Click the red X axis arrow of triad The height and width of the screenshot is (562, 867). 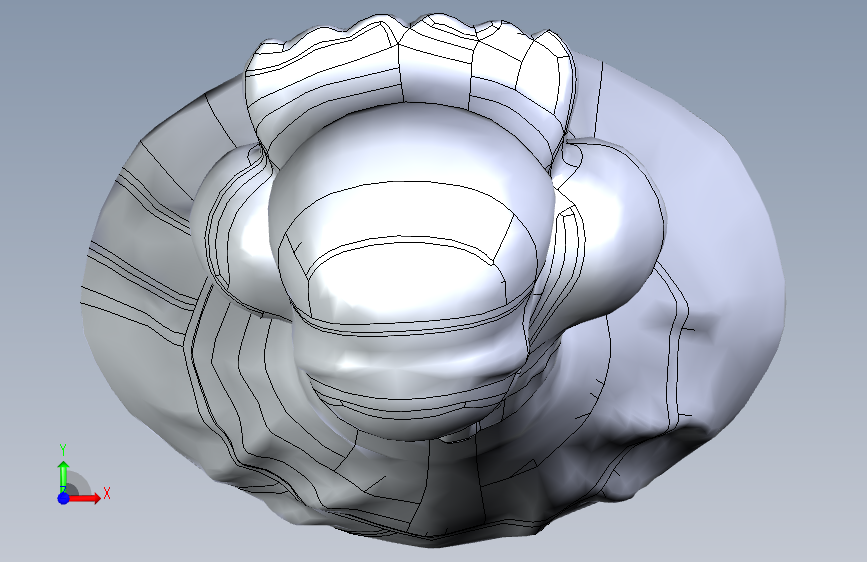(84, 498)
